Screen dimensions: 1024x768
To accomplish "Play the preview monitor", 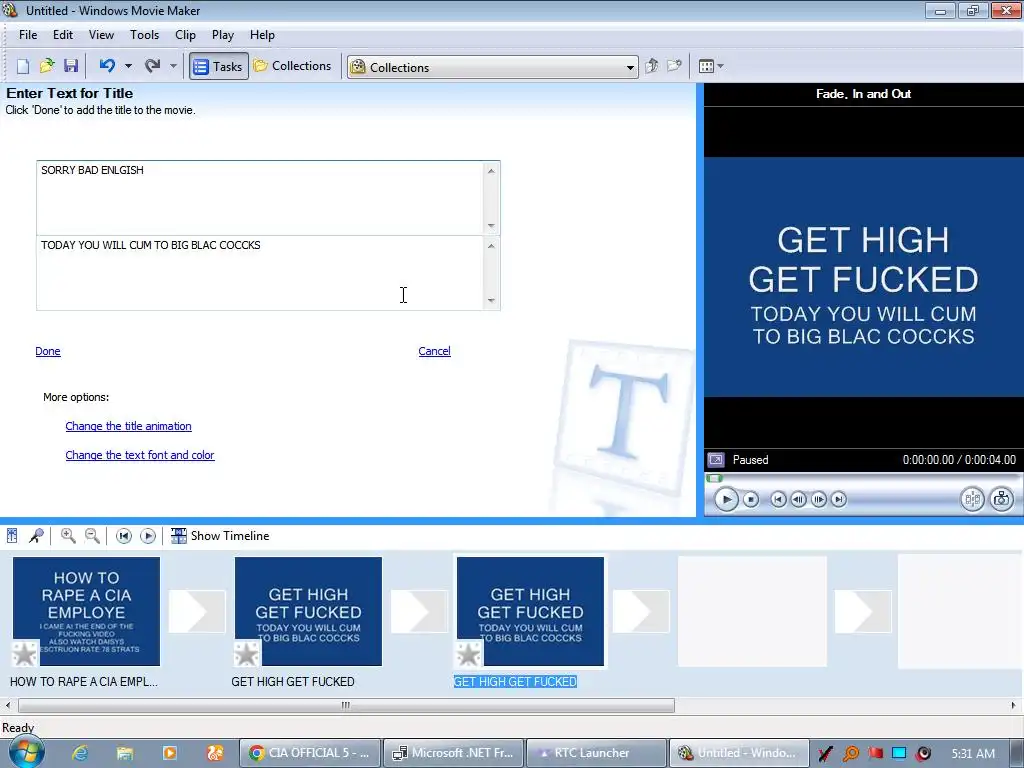I will tap(726, 500).
